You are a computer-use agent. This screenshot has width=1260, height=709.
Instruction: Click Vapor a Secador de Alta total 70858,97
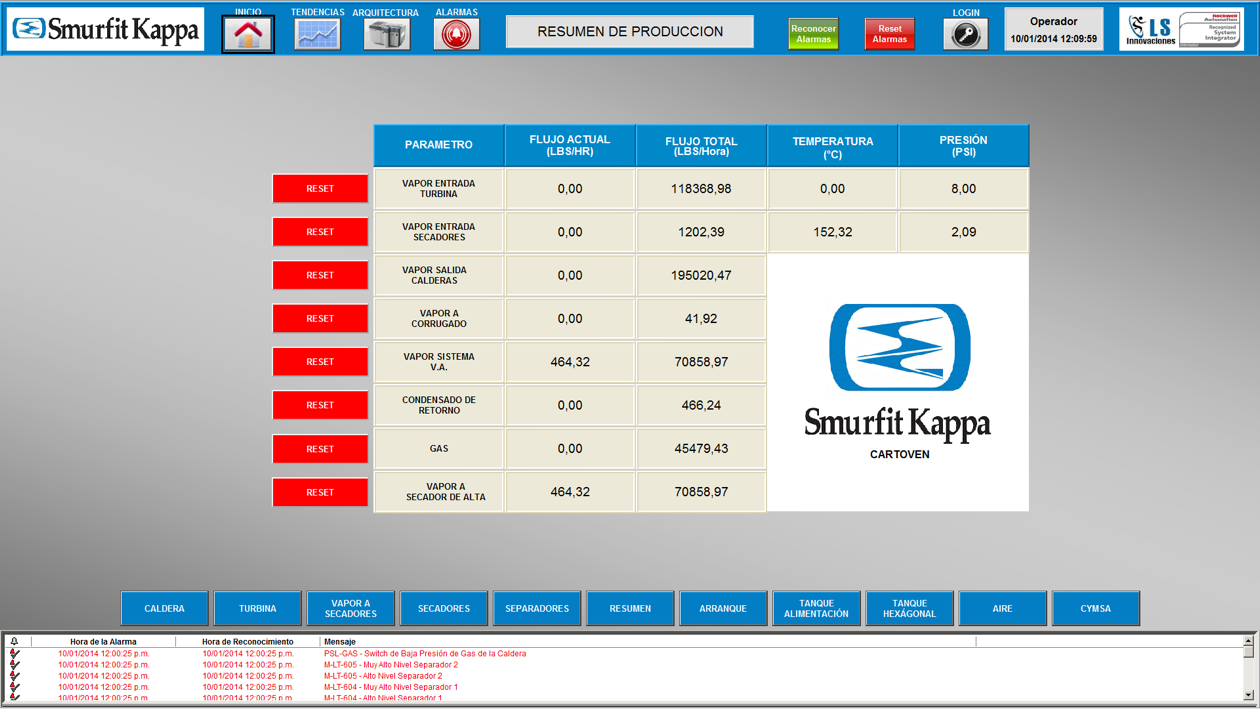701,492
